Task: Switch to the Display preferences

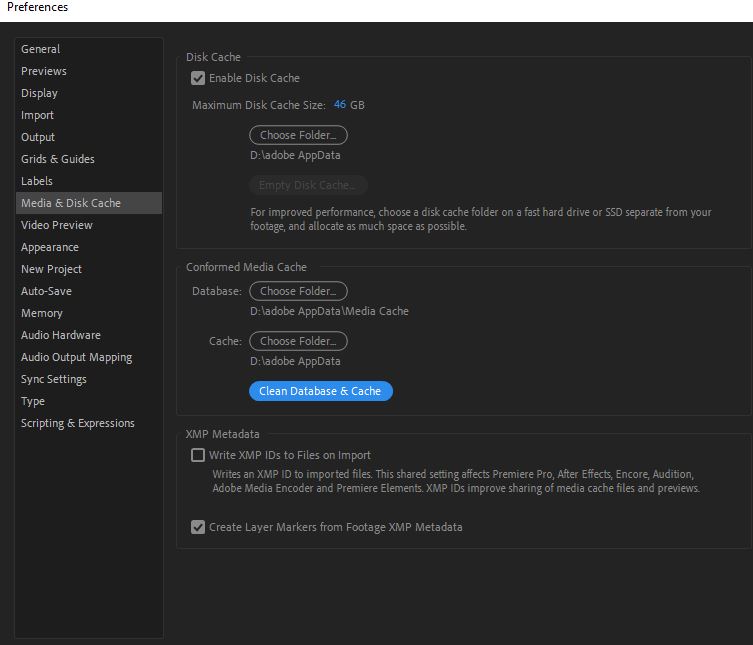Action: coord(40,93)
